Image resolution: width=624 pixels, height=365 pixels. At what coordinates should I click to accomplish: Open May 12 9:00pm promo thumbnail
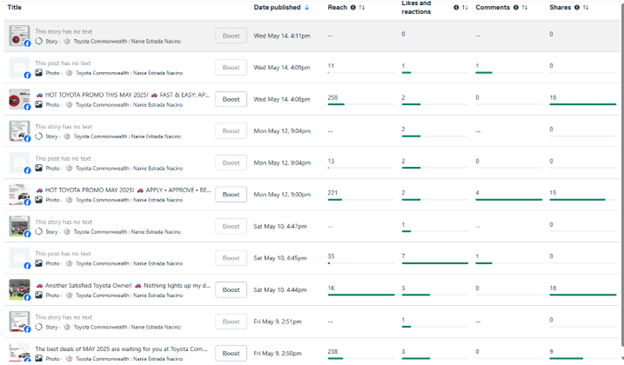point(19,194)
